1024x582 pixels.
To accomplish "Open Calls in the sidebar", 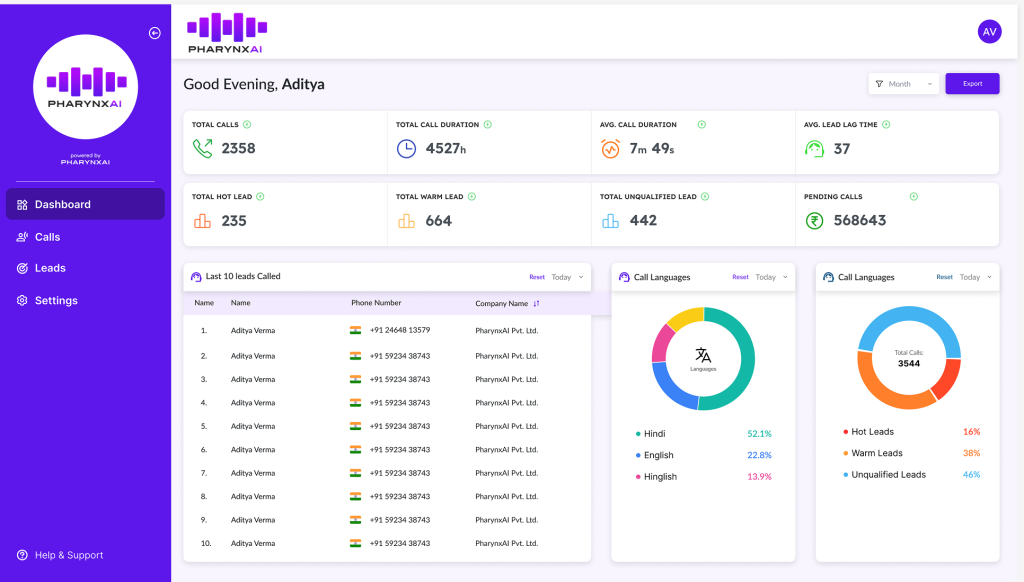I will coord(47,237).
